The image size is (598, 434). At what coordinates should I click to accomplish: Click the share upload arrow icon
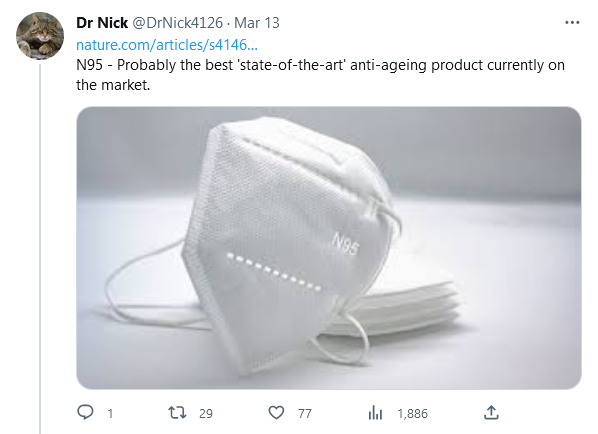(x=491, y=412)
